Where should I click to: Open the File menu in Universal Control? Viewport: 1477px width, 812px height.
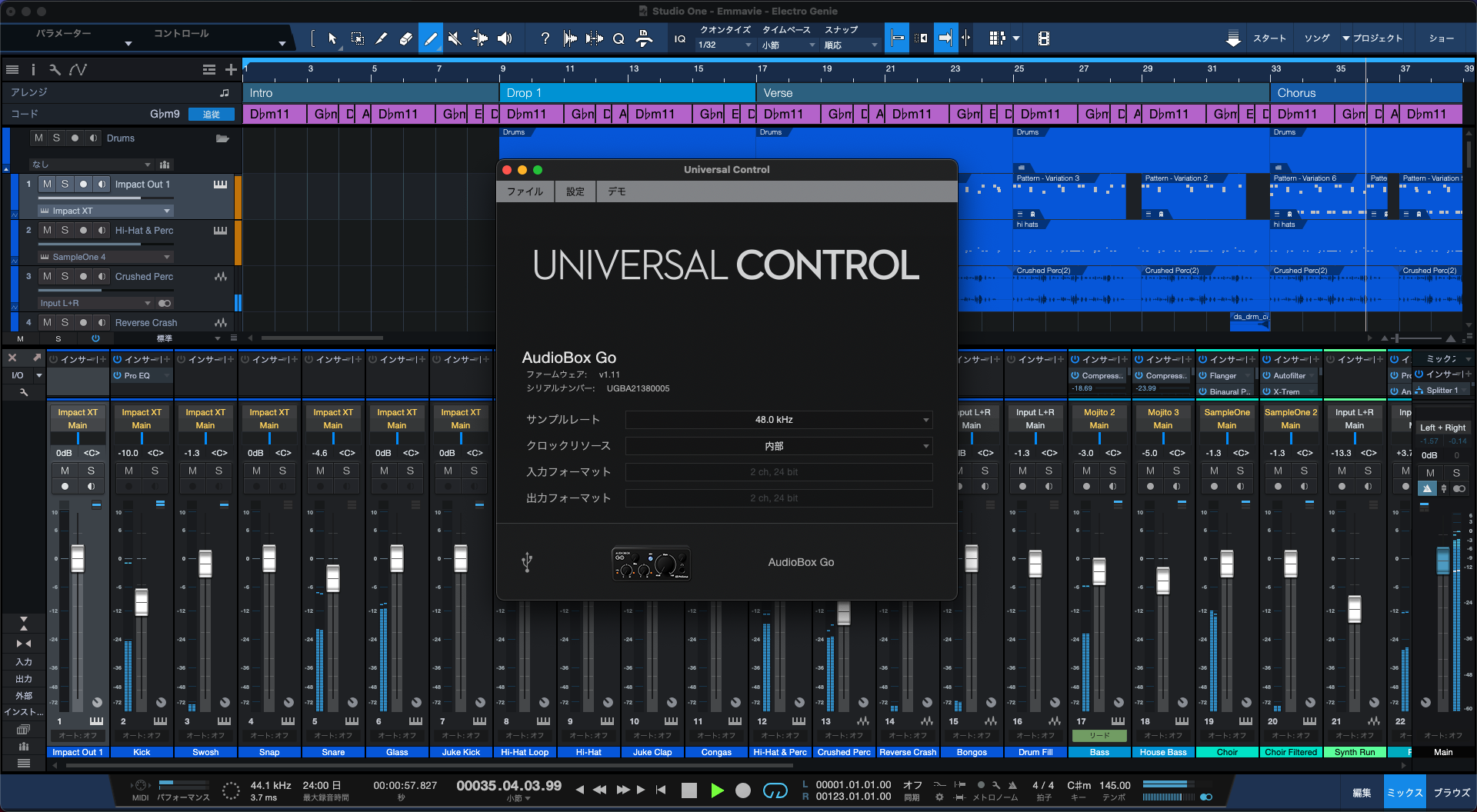[x=525, y=192]
